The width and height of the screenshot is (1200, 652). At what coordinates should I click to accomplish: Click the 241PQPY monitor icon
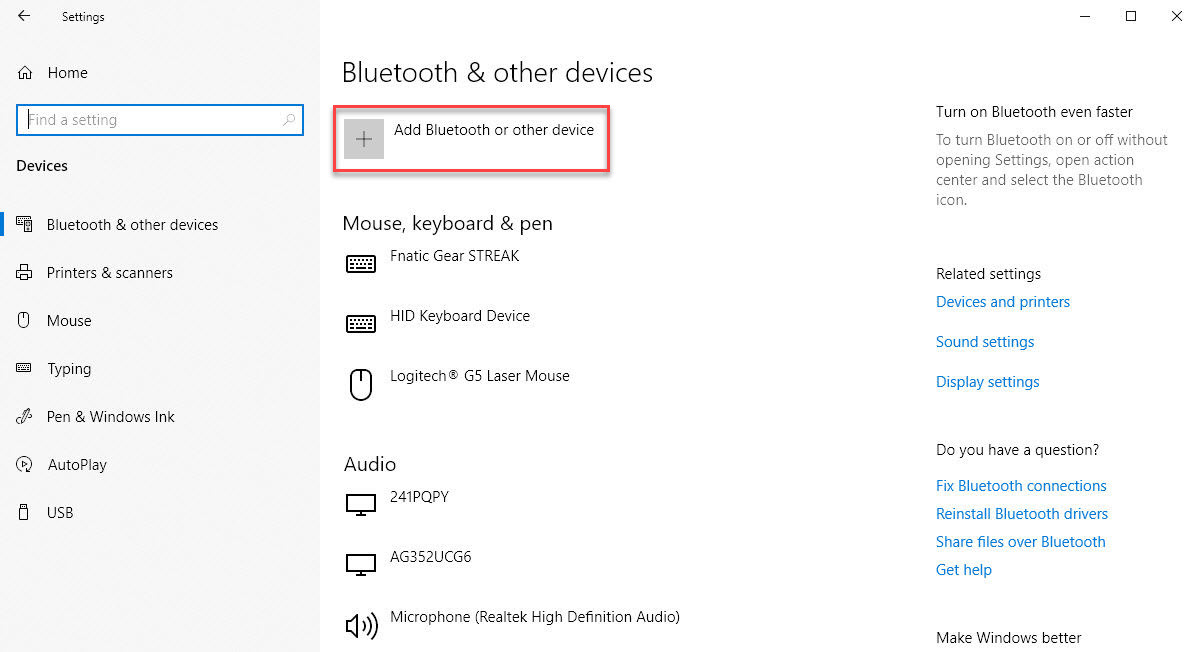361,505
